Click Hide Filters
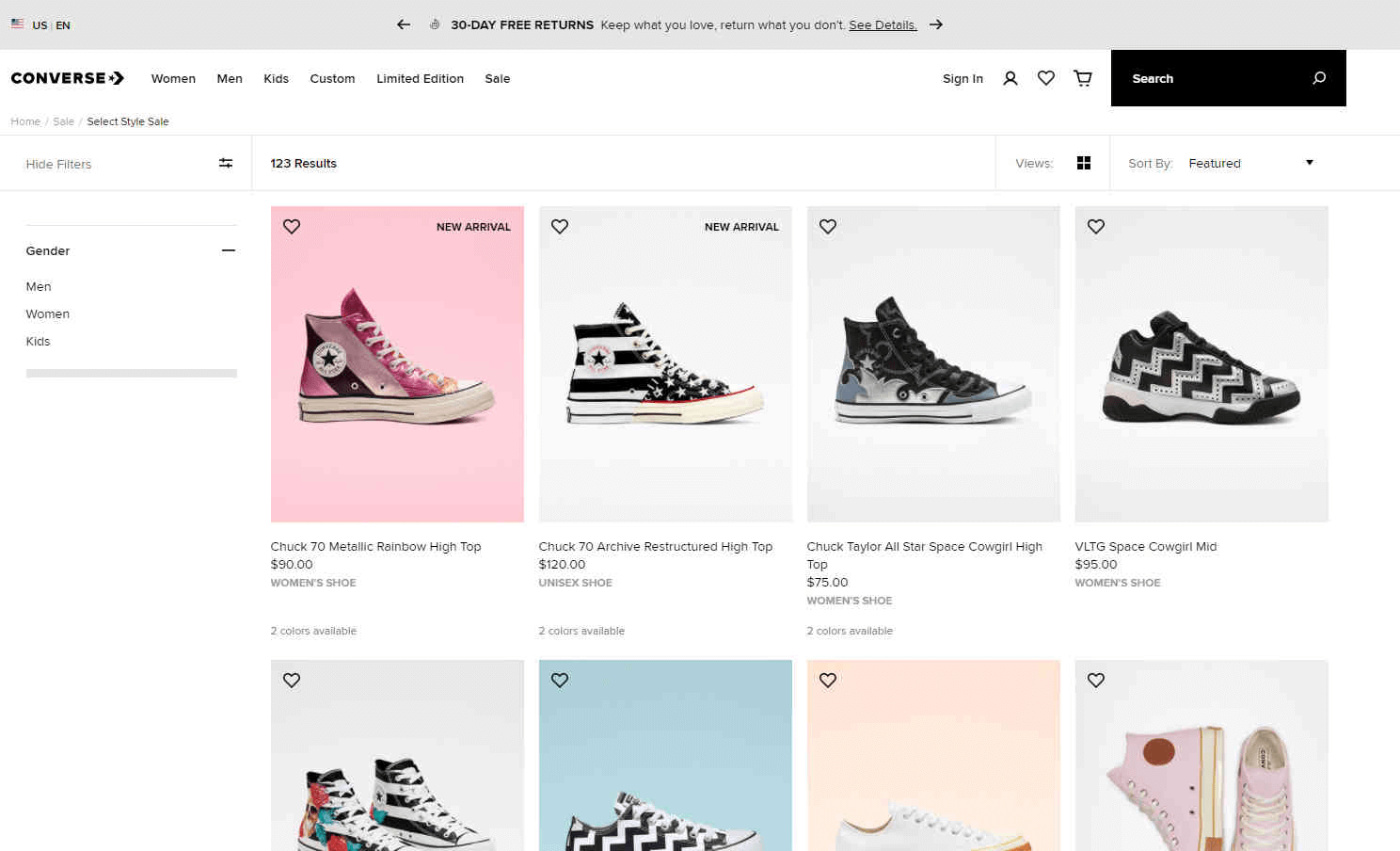Image resolution: width=1400 pixels, height=851 pixels. 58,164
